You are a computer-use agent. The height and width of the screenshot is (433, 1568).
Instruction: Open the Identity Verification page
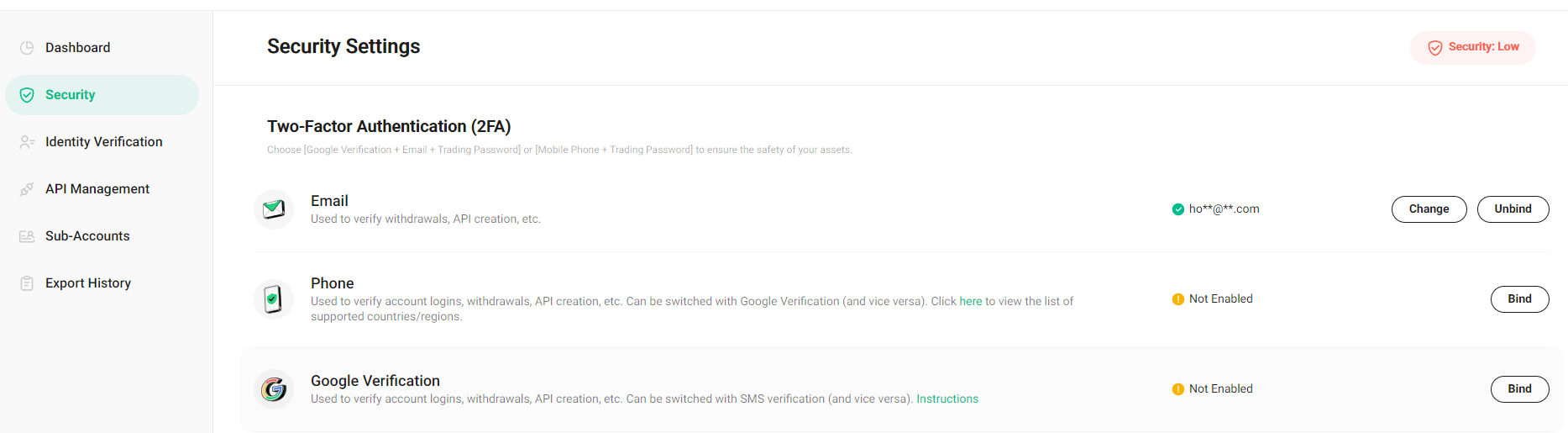(x=102, y=142)
